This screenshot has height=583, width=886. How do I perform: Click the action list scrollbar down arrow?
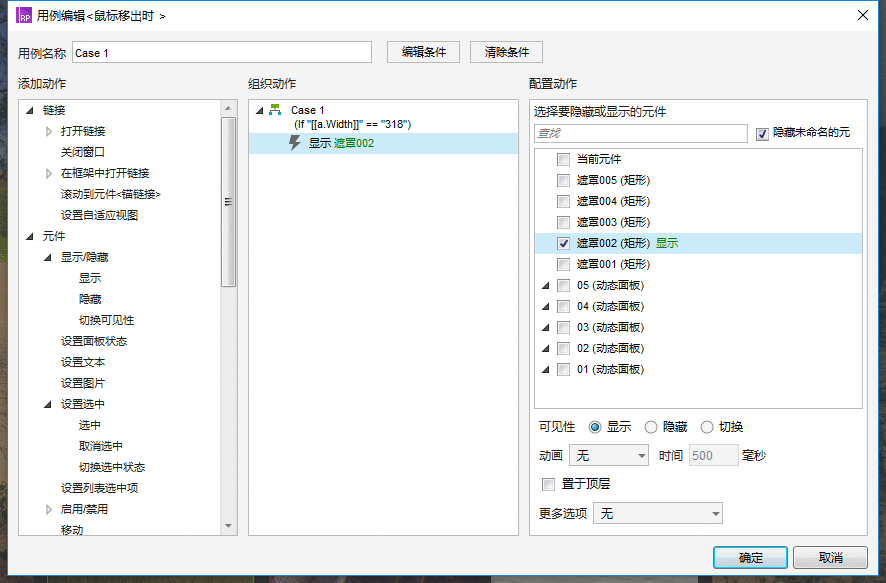228,526
